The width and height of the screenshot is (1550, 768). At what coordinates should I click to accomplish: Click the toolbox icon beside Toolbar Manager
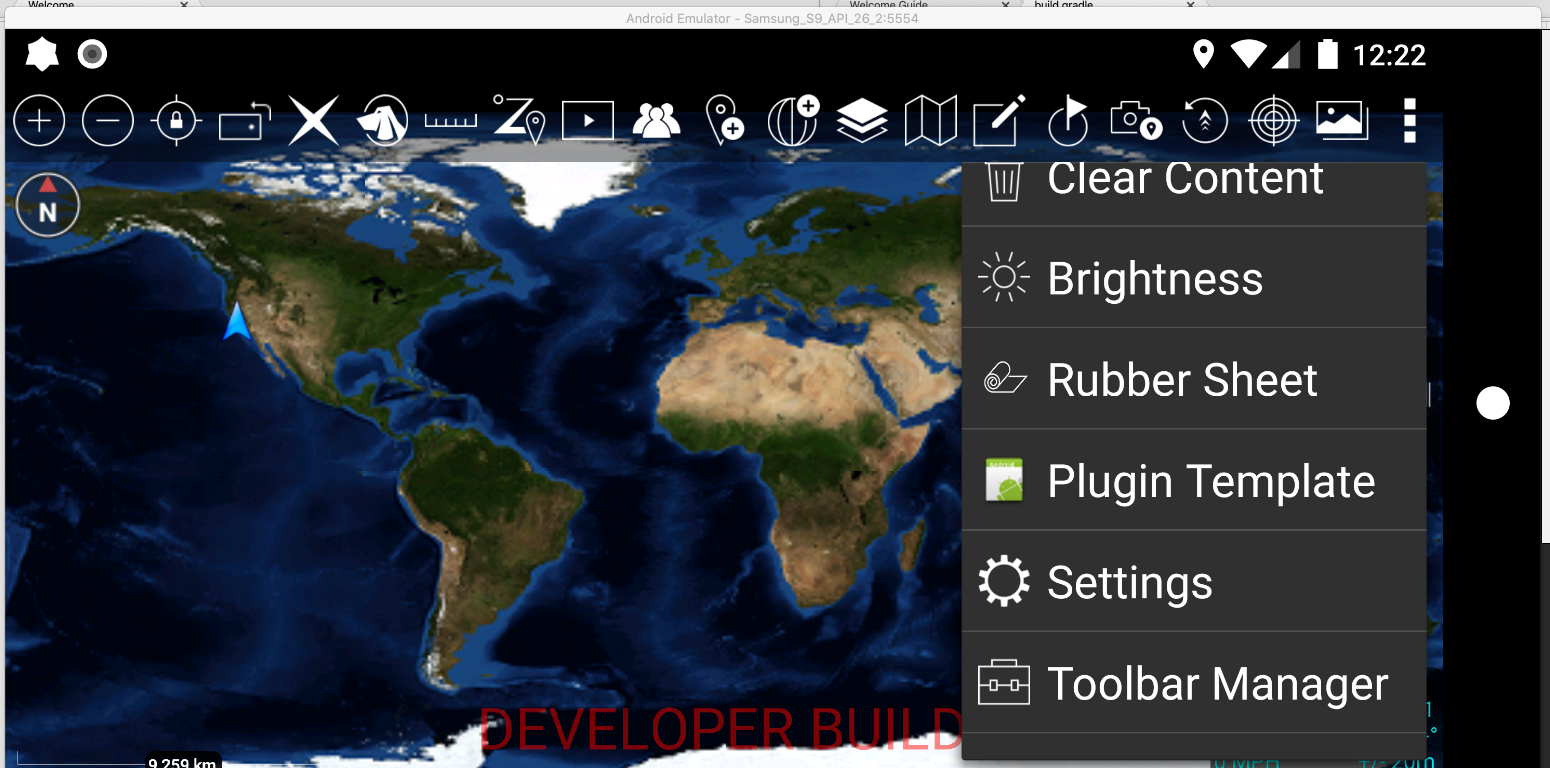tap(1004, 683)
